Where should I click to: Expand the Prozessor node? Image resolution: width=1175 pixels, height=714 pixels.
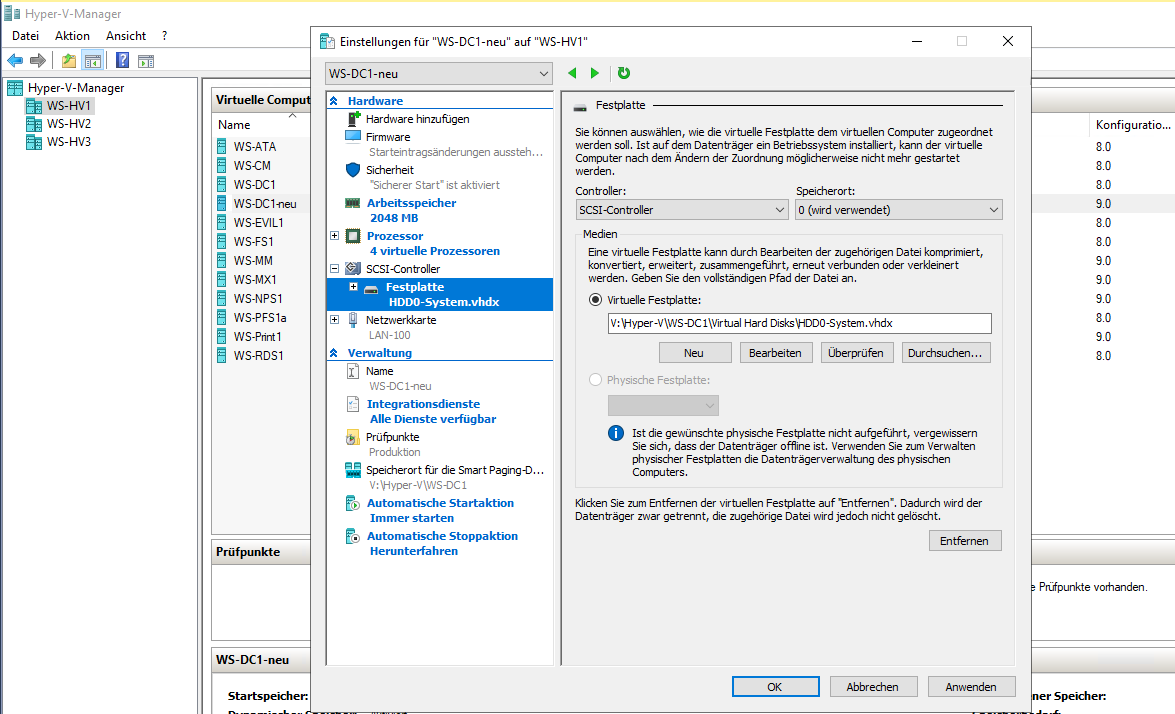click(x=335, y=236)
